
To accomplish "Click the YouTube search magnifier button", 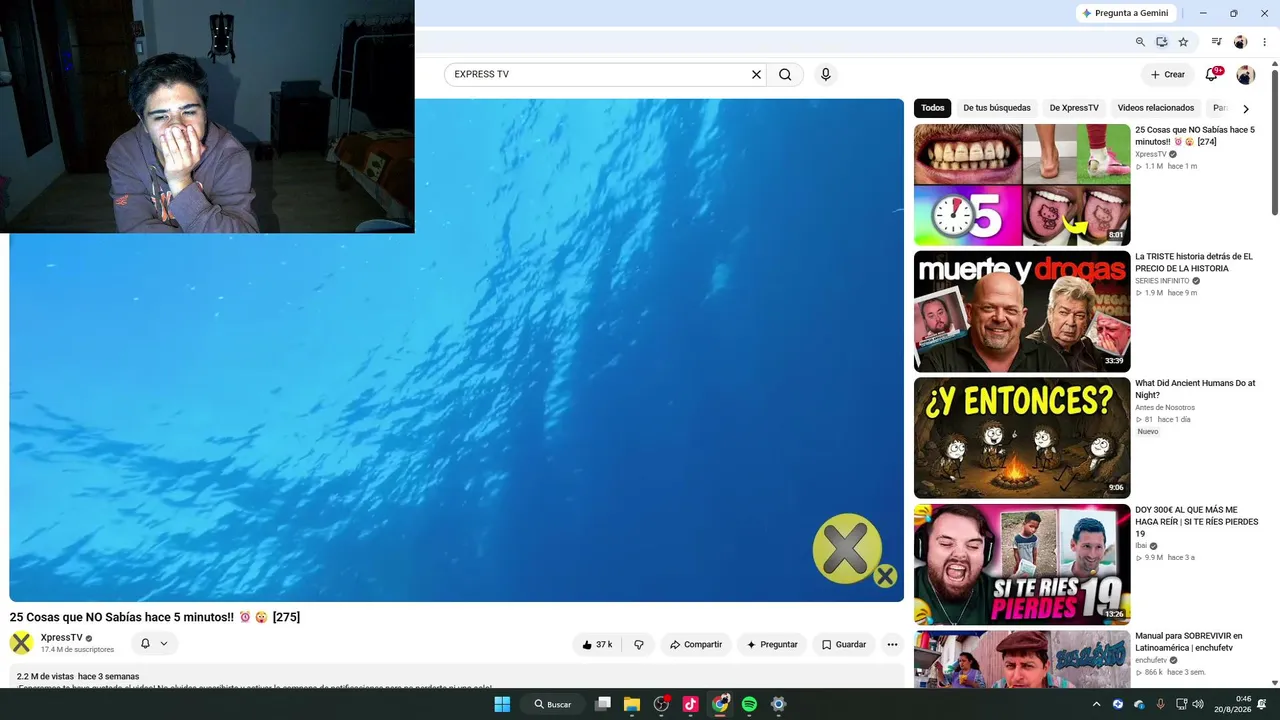I will (785, 74).
